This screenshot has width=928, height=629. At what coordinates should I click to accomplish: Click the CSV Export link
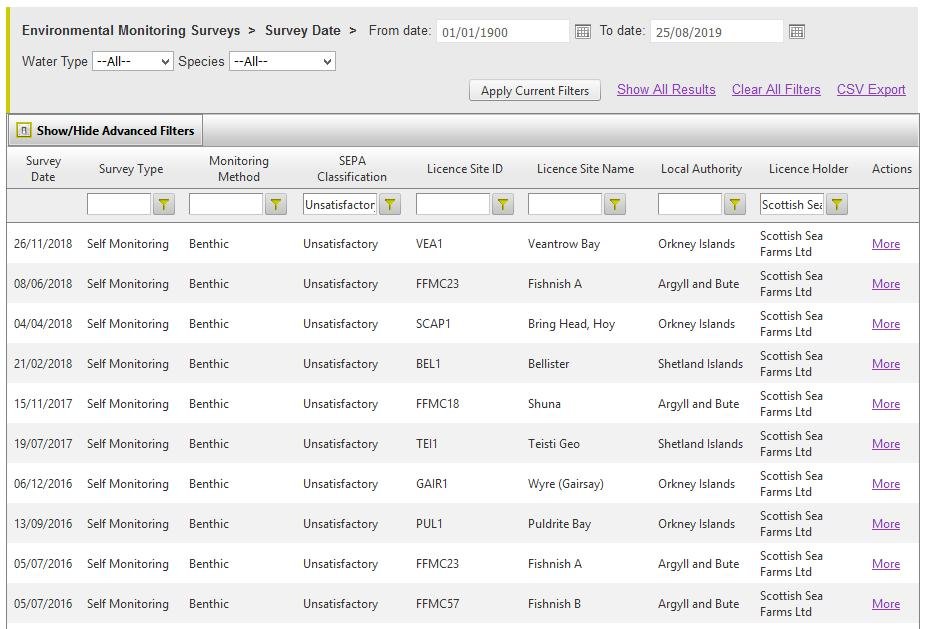[x=871, y=90]
